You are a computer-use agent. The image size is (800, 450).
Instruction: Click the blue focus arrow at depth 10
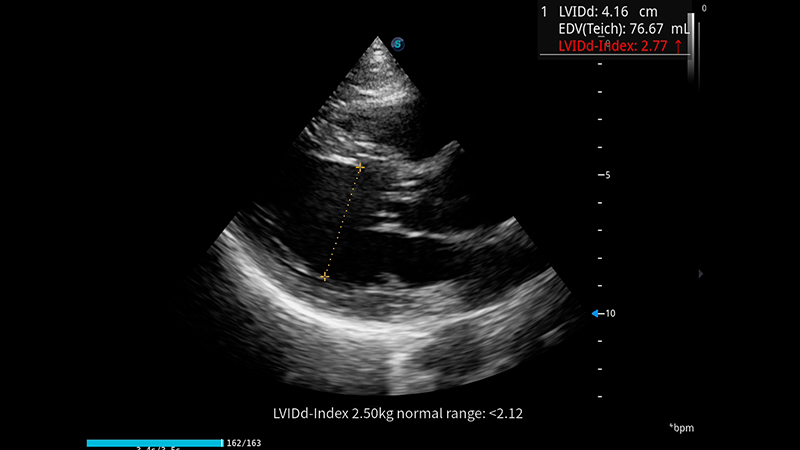pos(597,314)
